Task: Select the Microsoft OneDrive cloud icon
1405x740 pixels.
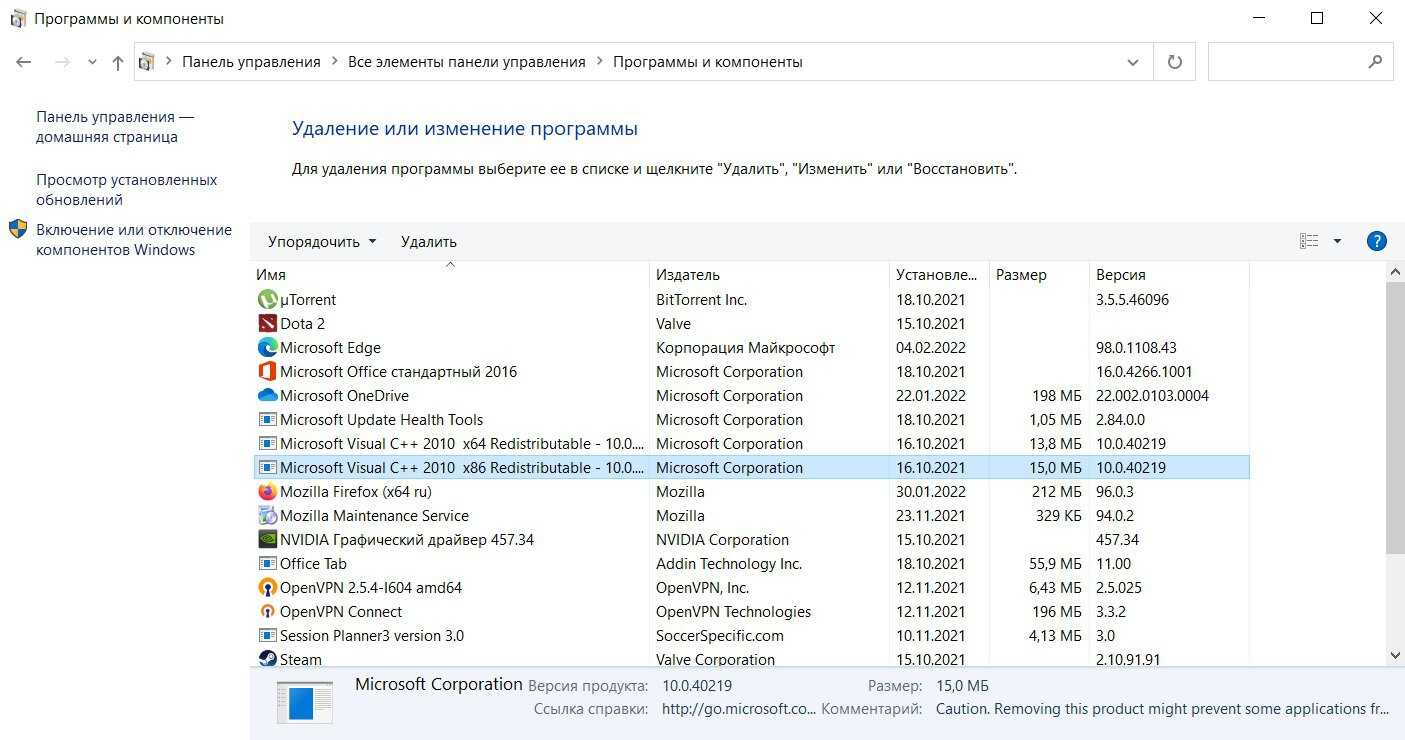Action: (267, 396)
